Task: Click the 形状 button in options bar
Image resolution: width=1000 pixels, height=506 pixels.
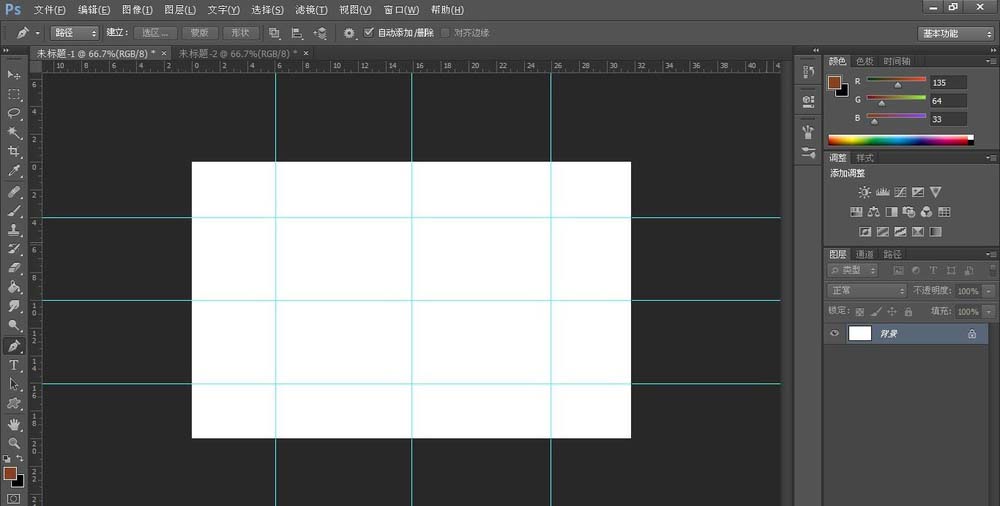Action: tap(240, 33)
